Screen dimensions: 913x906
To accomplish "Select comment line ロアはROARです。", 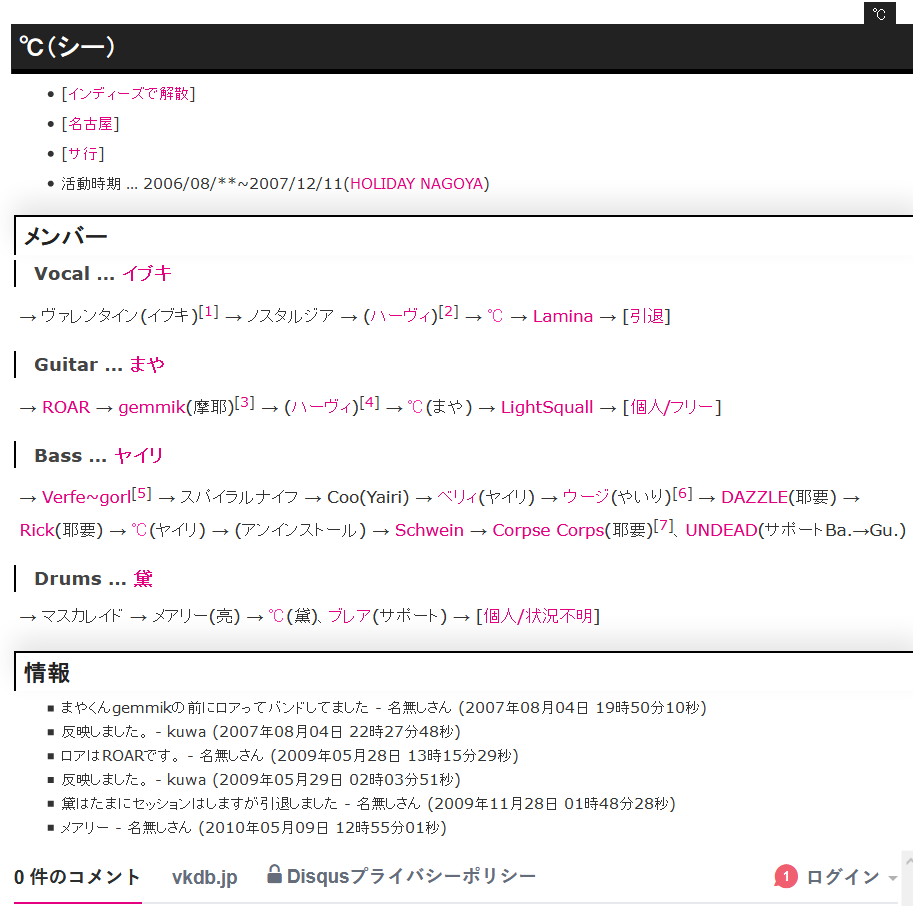I will point(289,756).
